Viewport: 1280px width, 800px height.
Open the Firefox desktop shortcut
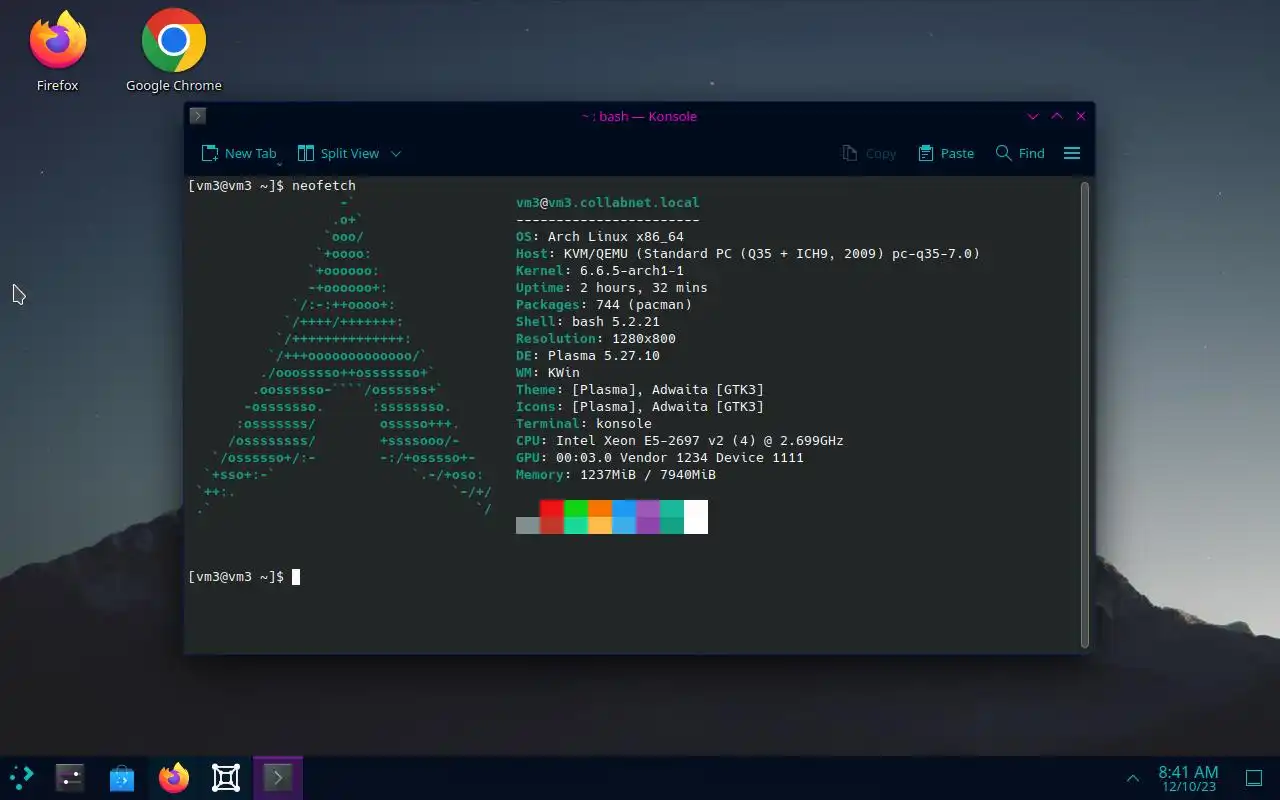coord(58,51)
